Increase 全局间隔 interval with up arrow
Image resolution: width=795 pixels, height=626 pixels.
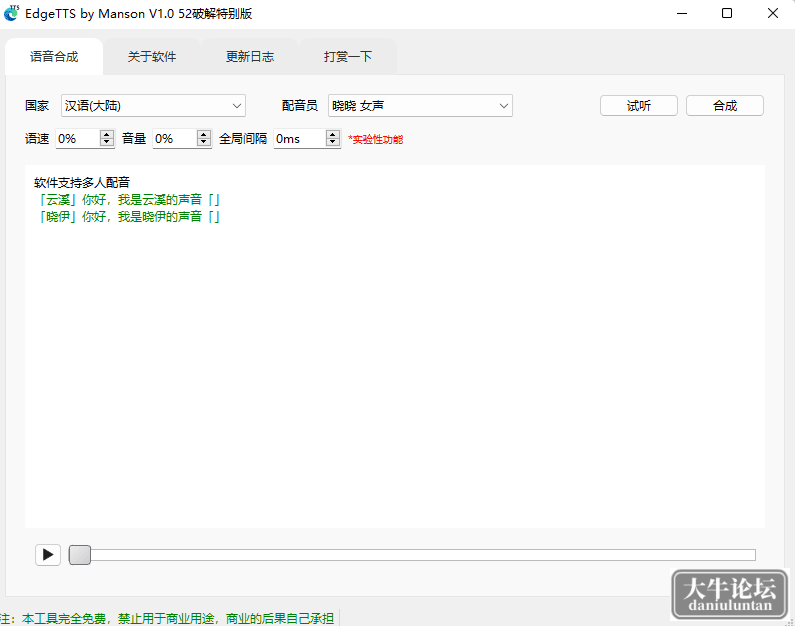tap(333, 134)
